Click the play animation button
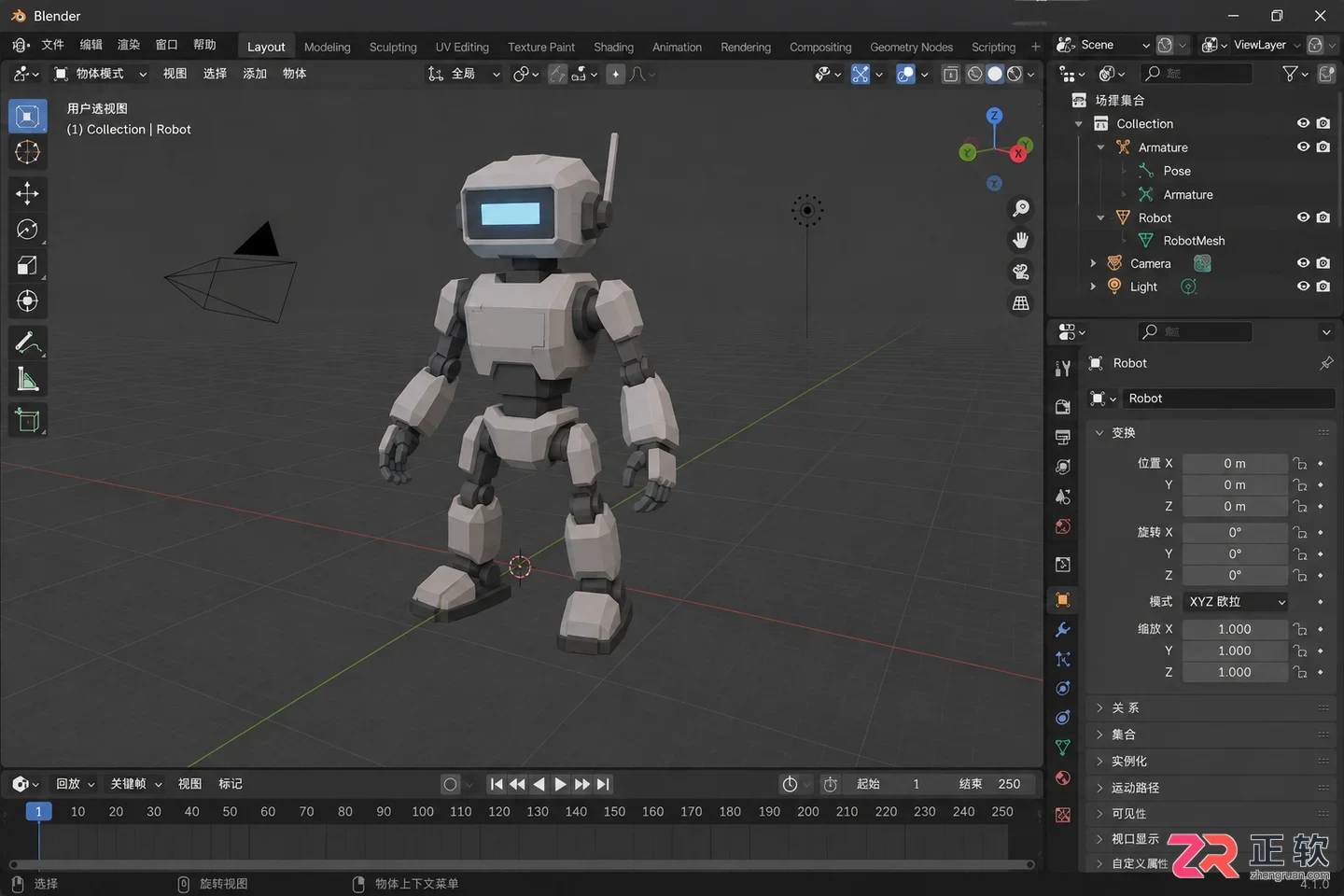 coord(560,785)
